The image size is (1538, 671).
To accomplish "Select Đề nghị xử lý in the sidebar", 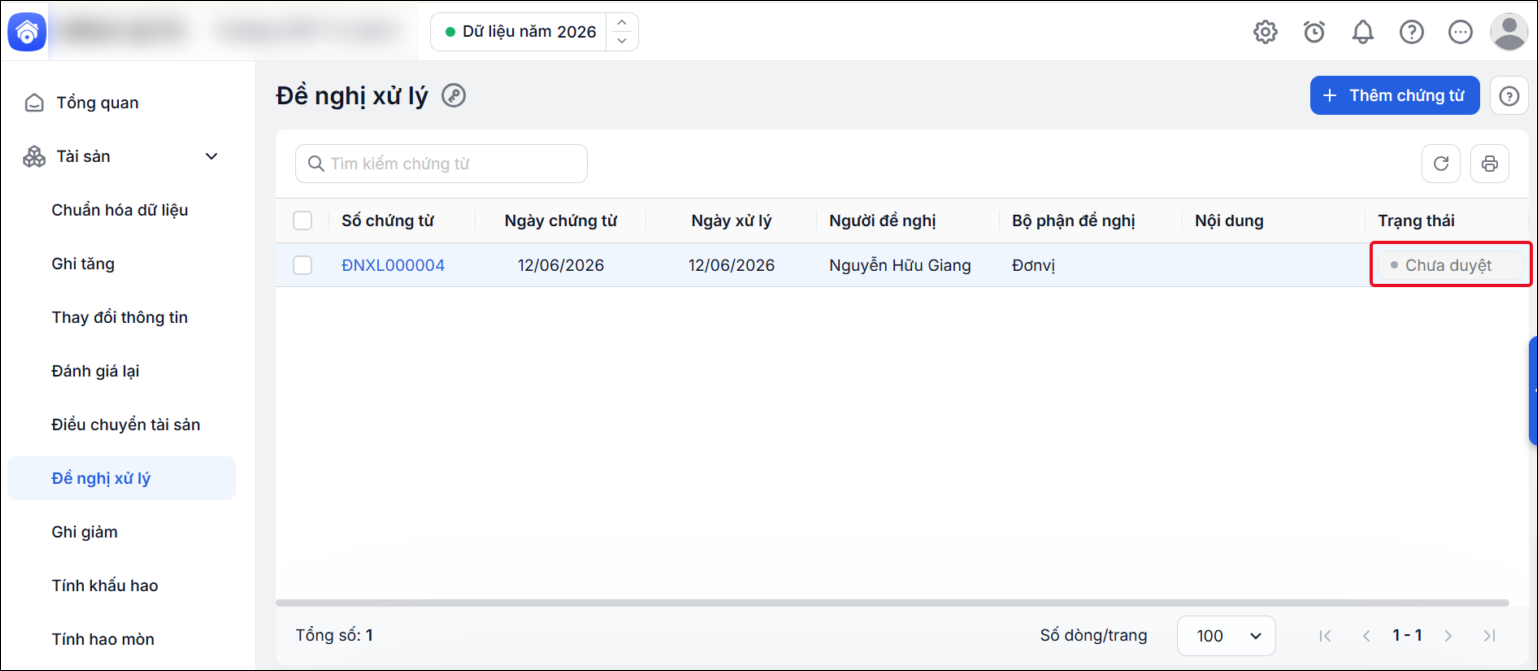I will (121, 478).
